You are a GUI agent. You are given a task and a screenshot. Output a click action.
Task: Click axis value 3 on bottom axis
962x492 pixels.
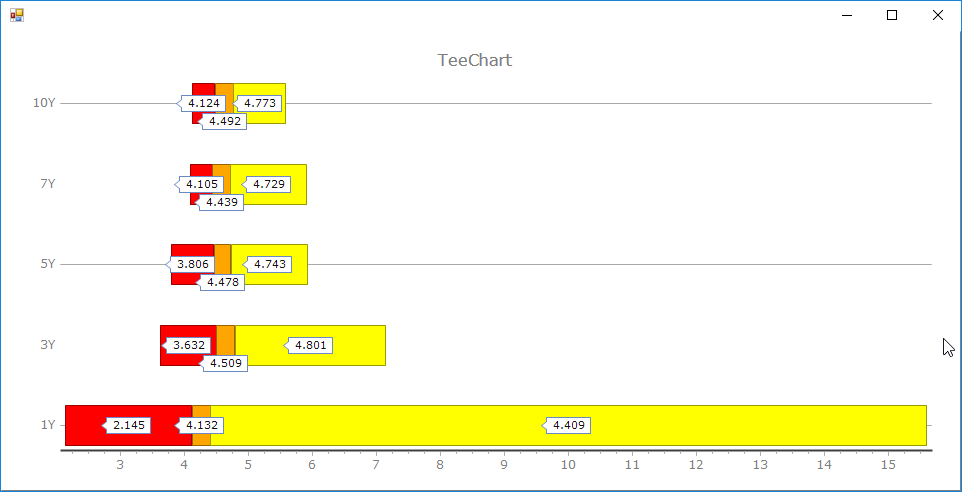coord(120,465)
